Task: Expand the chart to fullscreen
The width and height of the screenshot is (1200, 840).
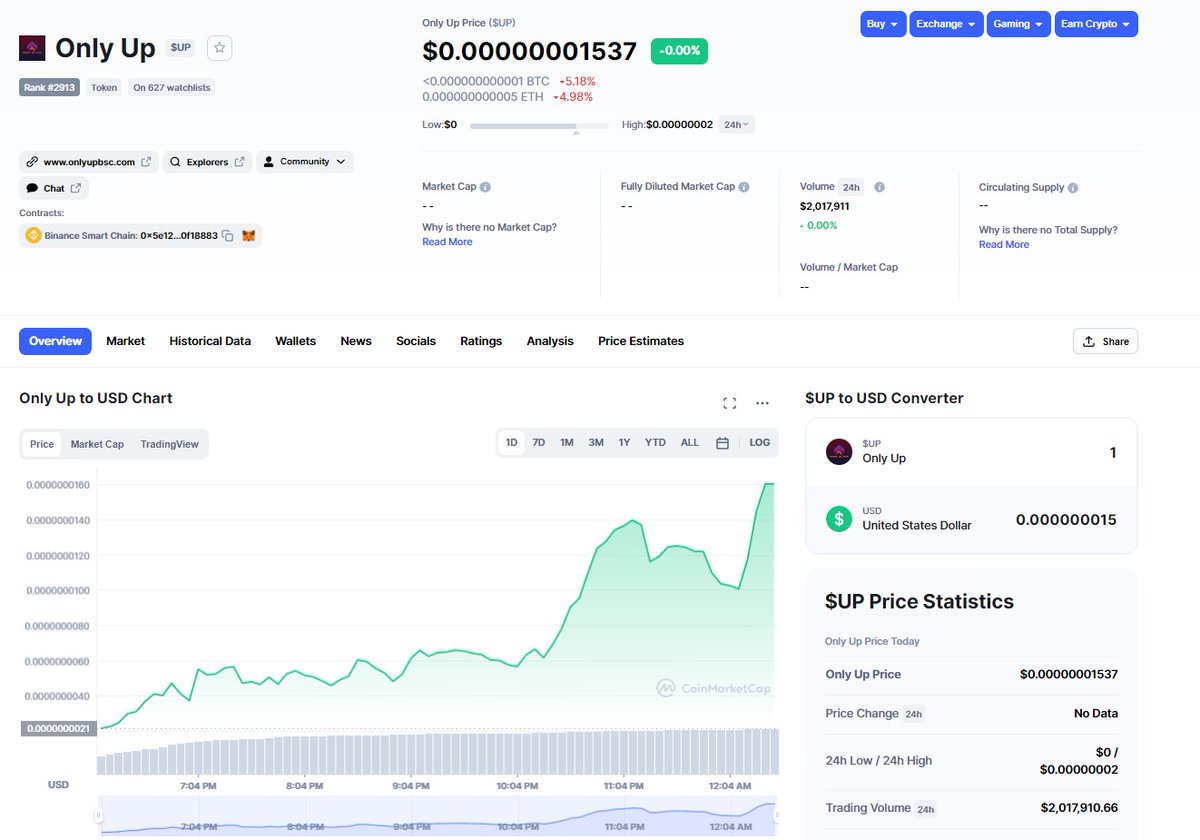Action: 729,402
